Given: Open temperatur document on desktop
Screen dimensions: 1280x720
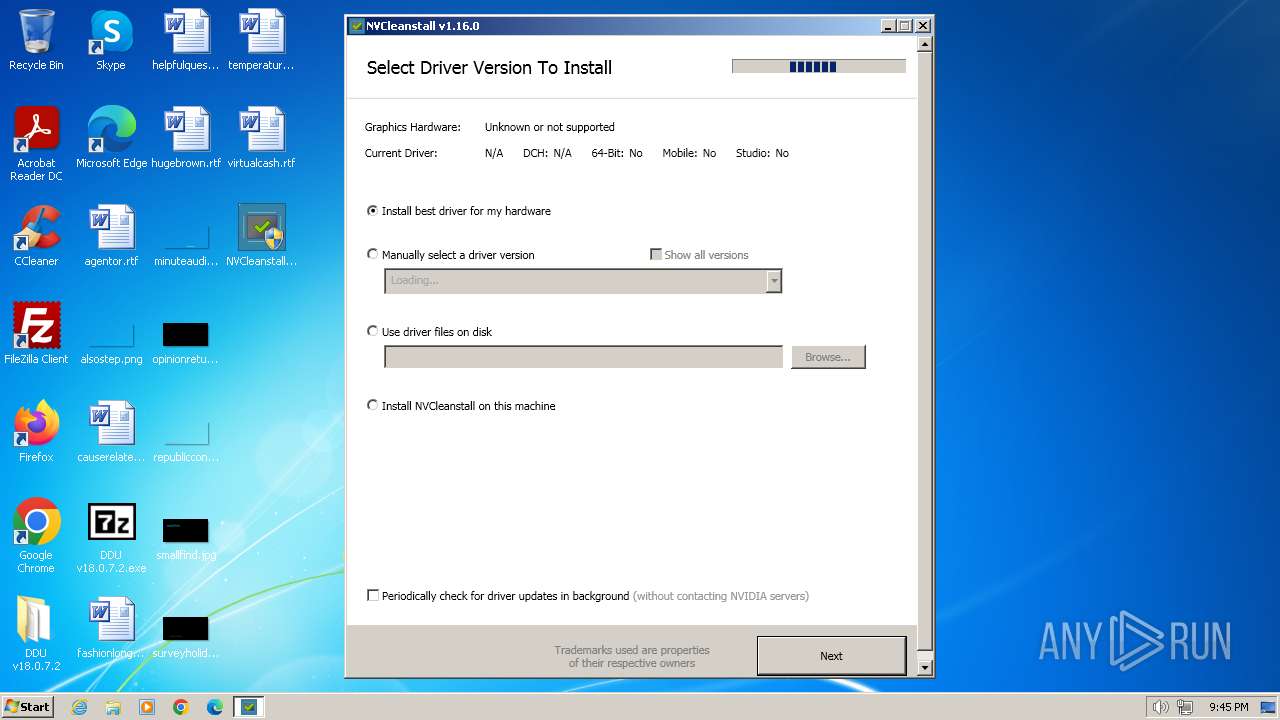Looking at the screenshot, I should [x=261, y=41].
